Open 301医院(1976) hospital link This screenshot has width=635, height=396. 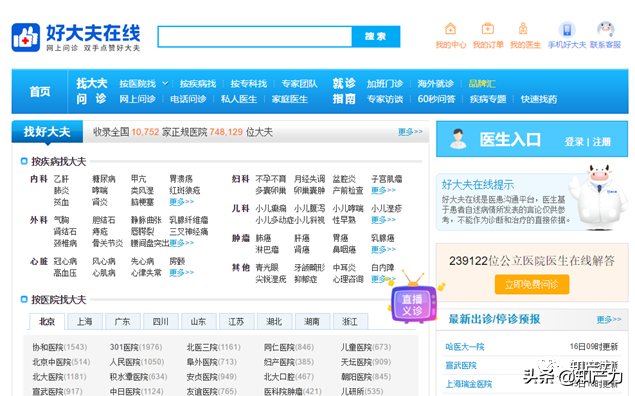coord(136,347)
